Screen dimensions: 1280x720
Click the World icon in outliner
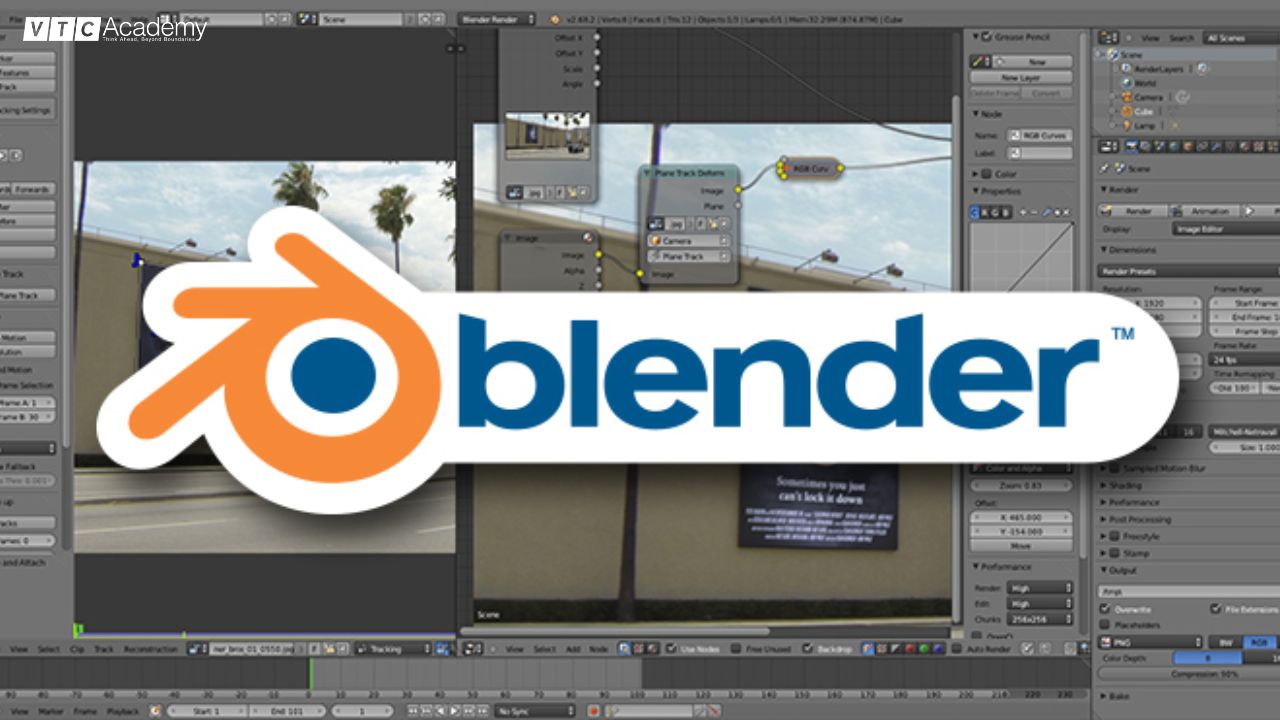tap(1127, 83)
